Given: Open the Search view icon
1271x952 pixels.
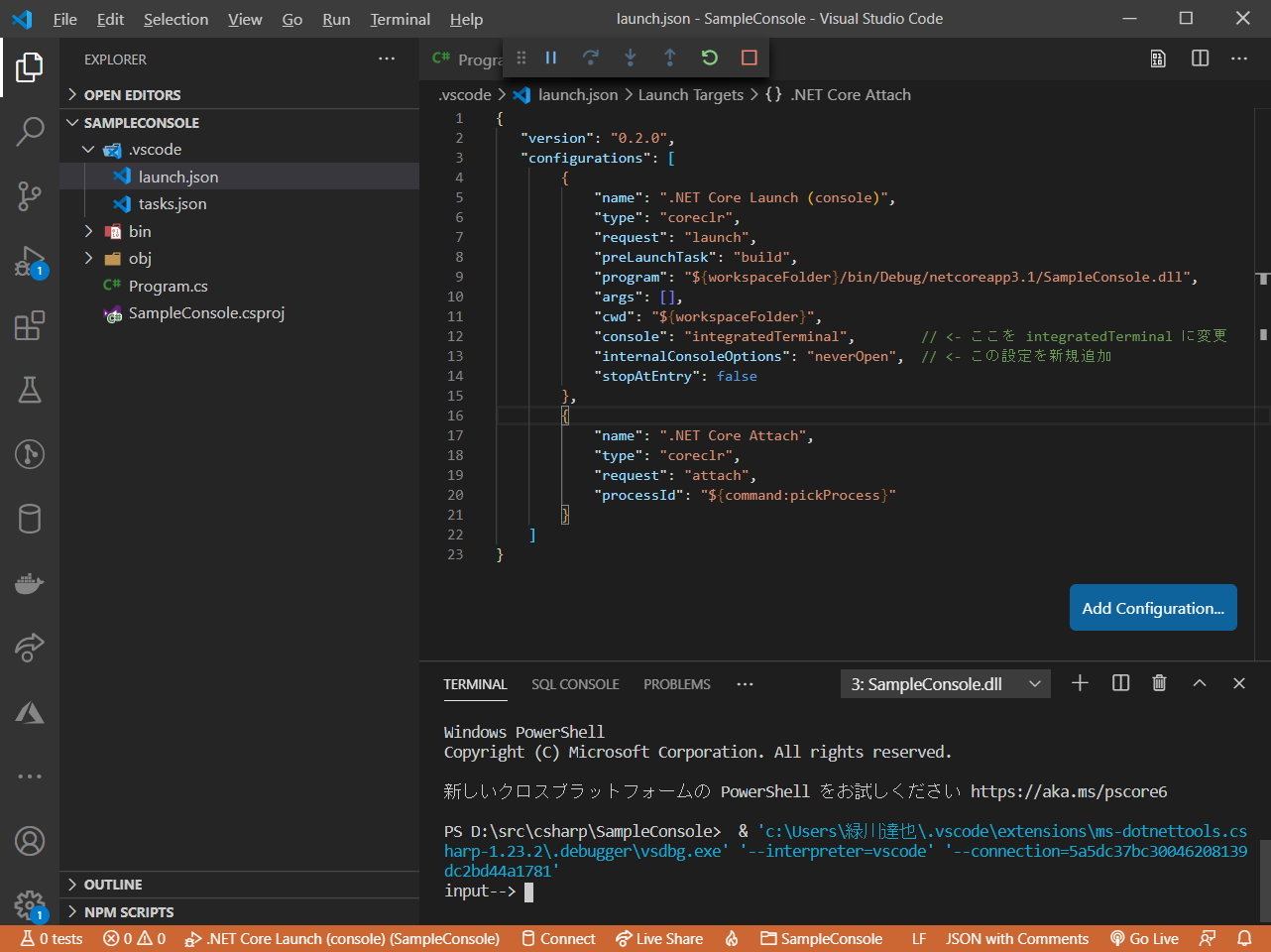Looking at the screenshot, I should (30, 131).
